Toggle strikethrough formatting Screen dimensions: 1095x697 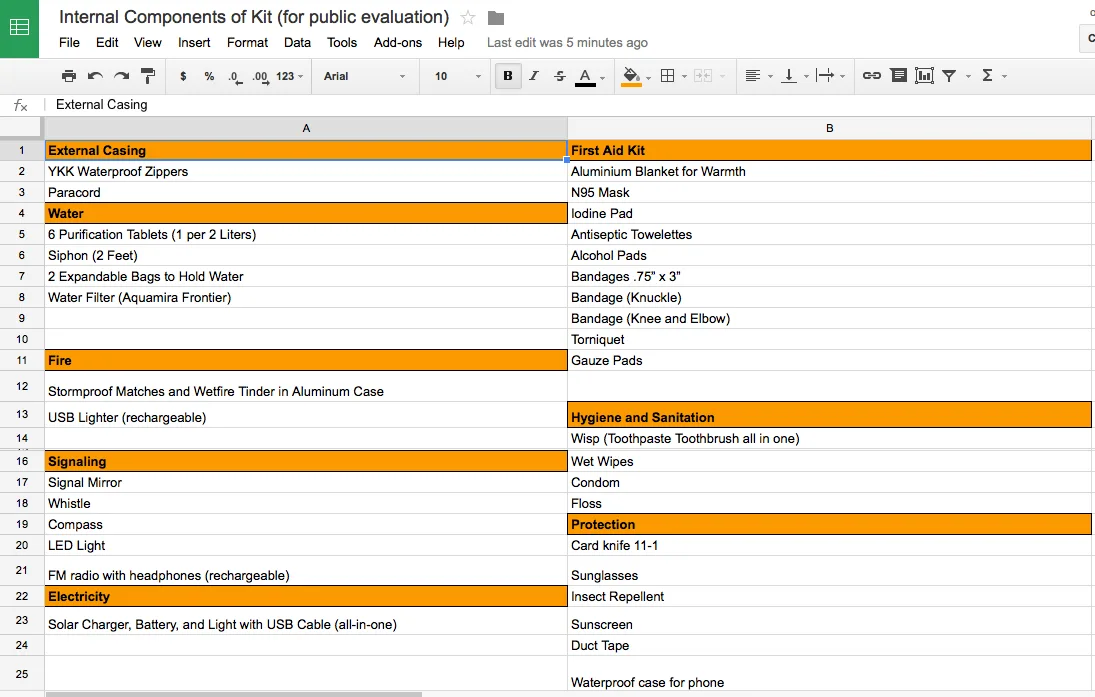[559, 76]
